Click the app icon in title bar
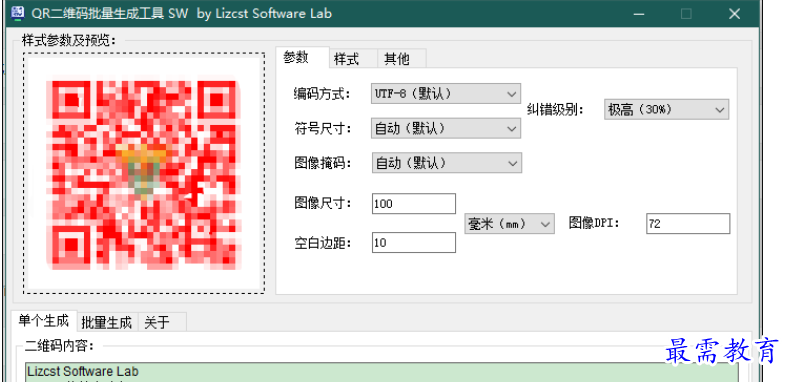This screenshot has height=382, width=787. [17, 14]
